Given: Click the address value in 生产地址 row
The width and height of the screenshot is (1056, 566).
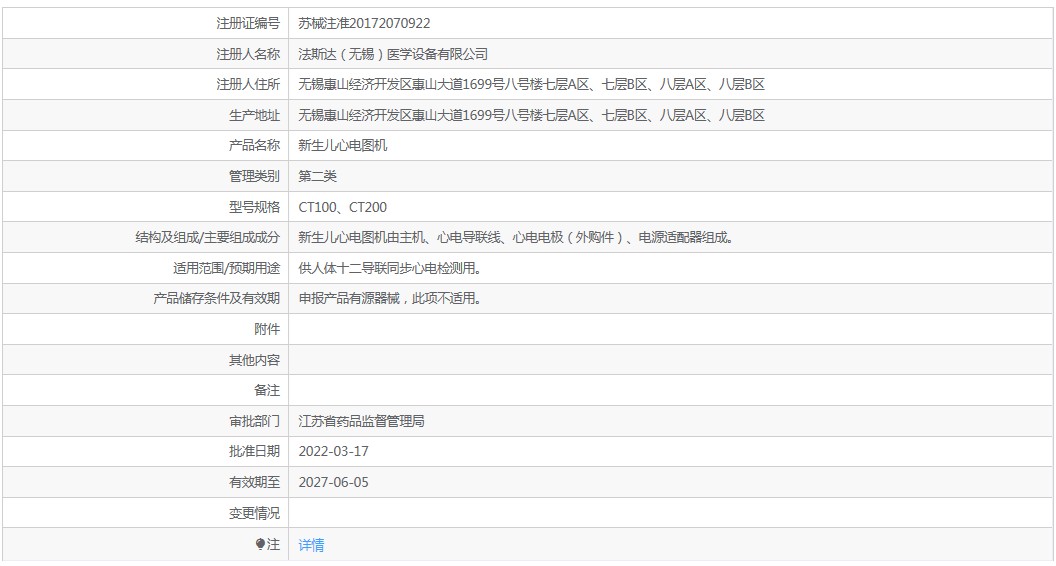Looking at the screenshot, I should tap(532, 116).
